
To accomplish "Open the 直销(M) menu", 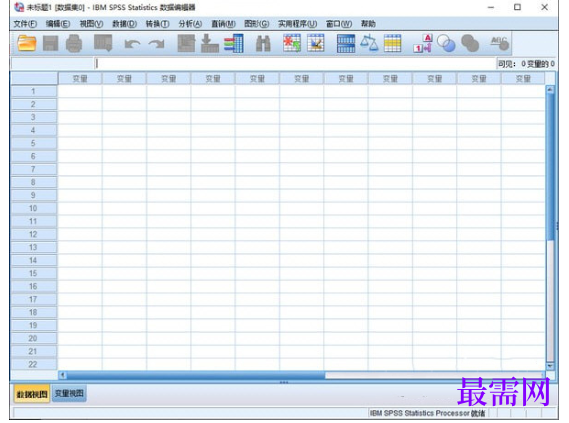I will click(x=224, y=24).
